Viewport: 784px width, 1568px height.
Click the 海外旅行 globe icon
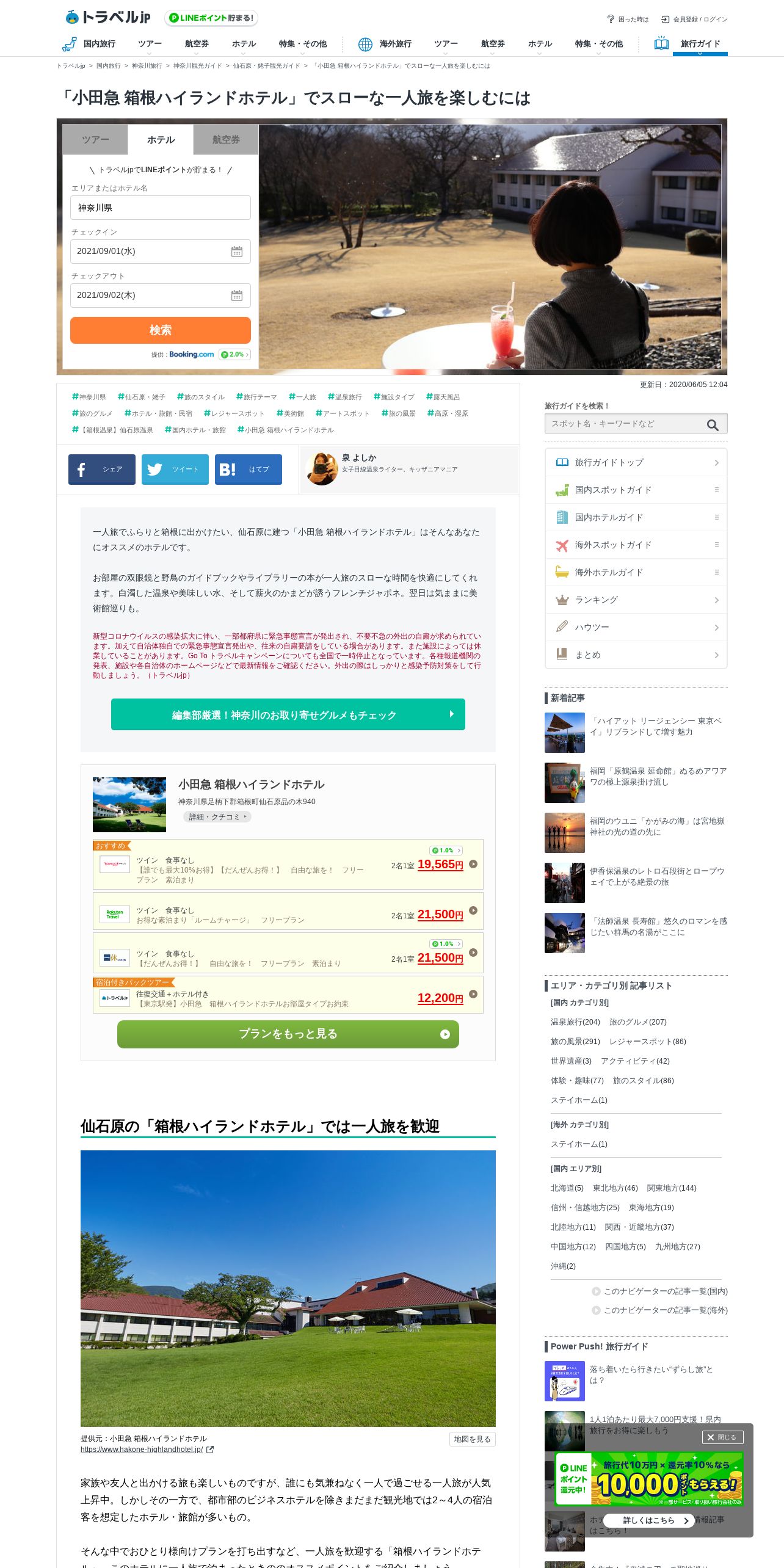[x=365, y=44]
